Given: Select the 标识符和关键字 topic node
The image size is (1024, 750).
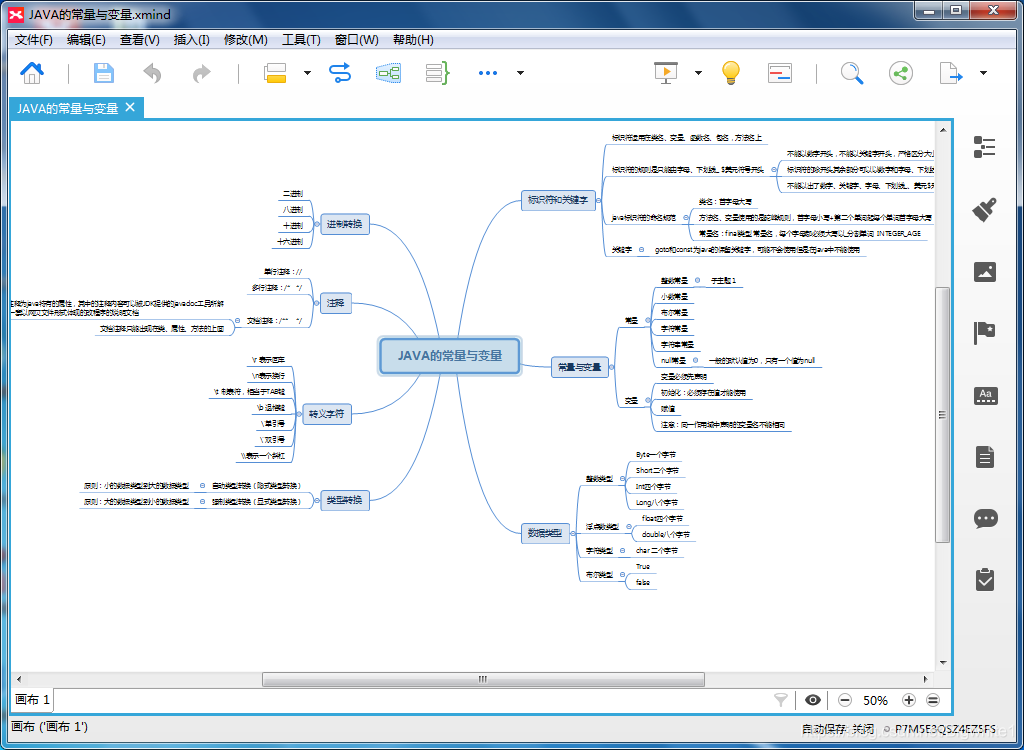Looking at the screenshot, I should click(x=558, y=200).
